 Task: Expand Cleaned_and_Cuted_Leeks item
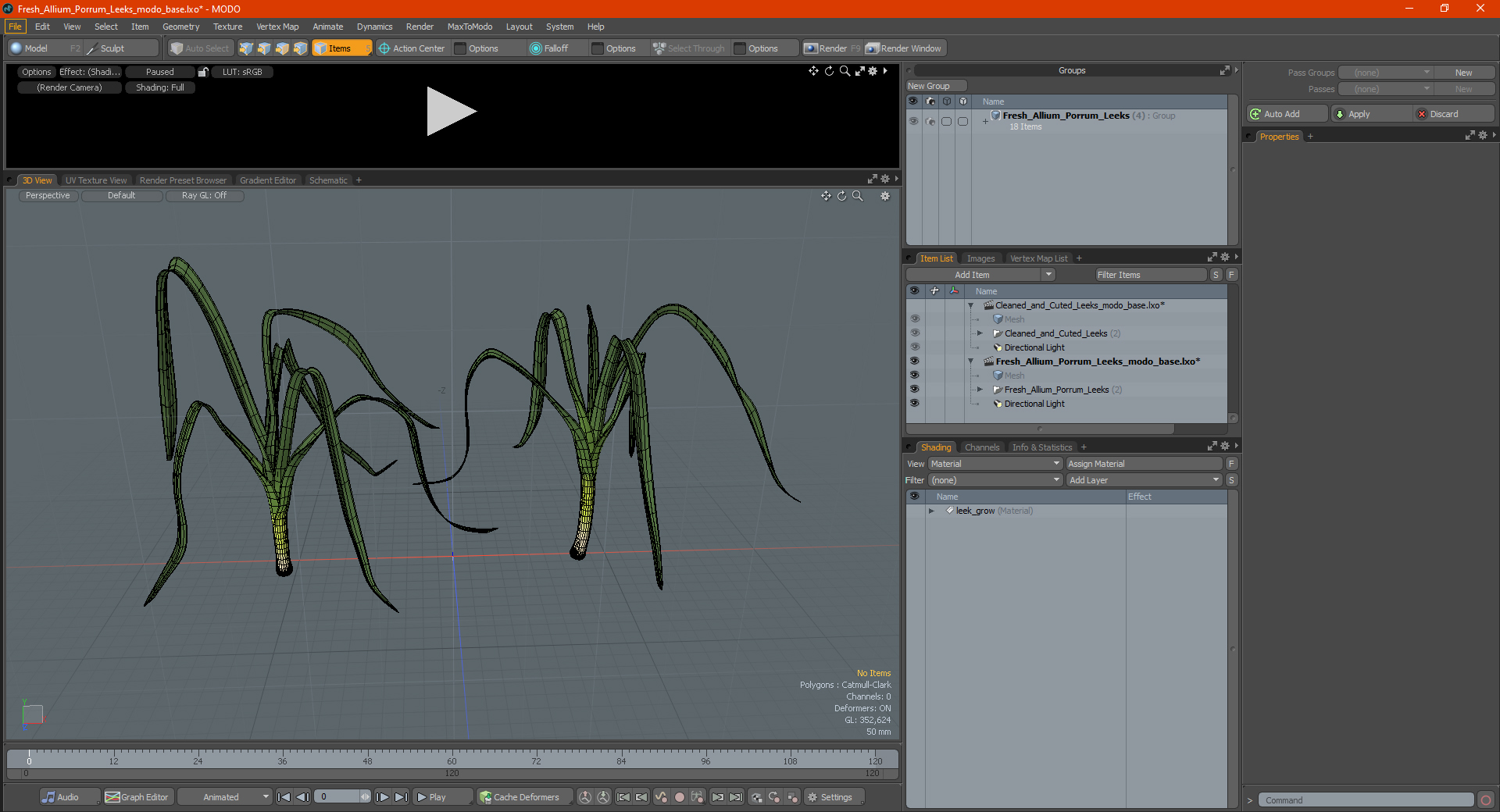click(980, 333)
